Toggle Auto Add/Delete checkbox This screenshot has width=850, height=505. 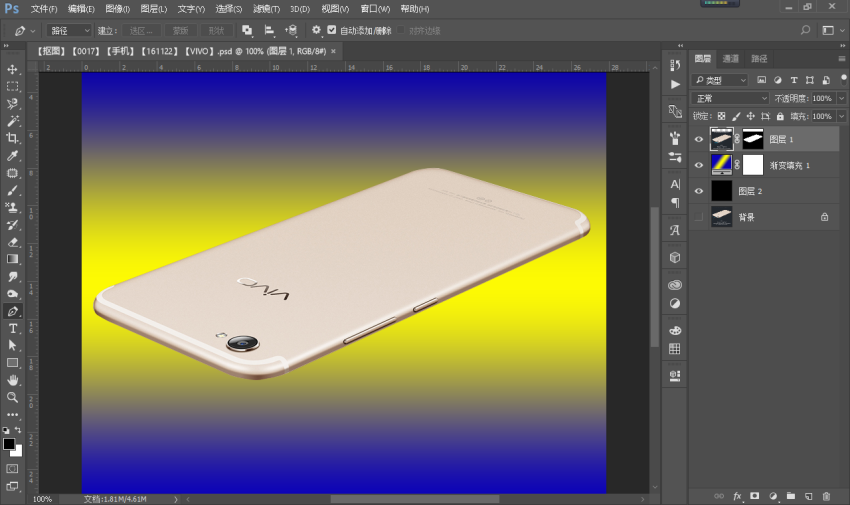[332, 30]
